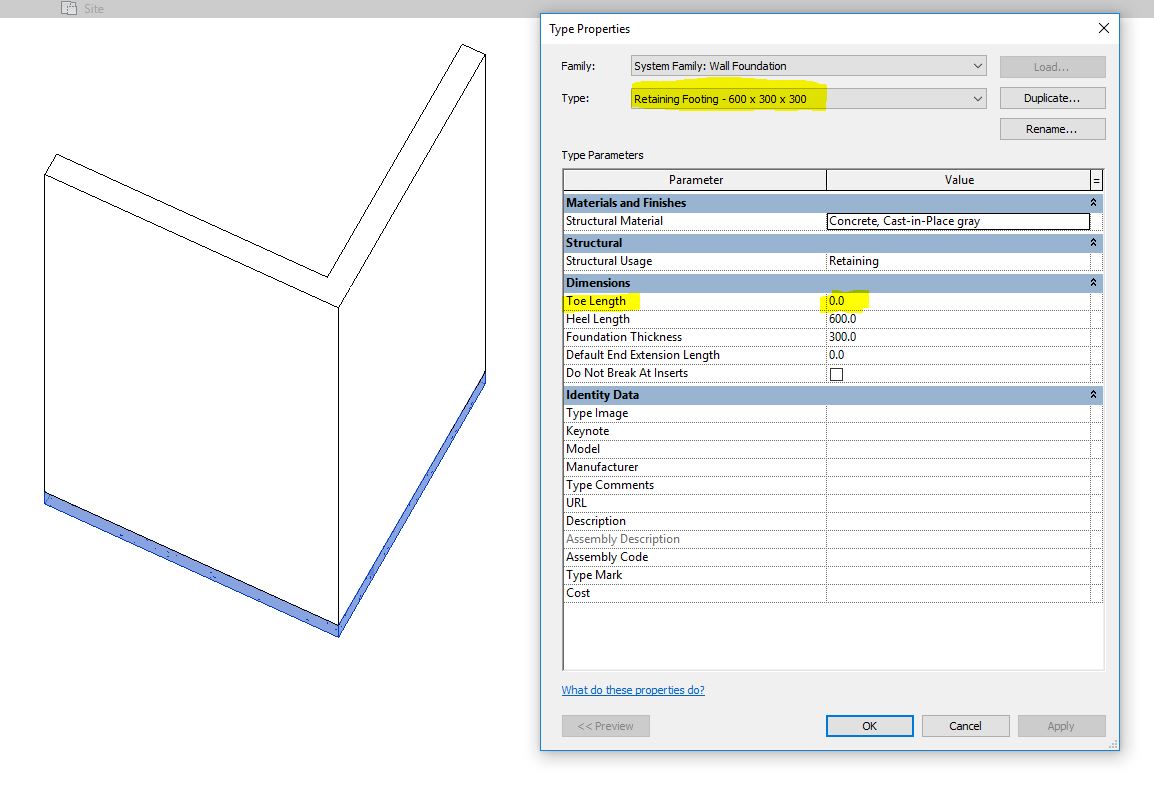The width and height of the screenshot is (1154, 800).
Task: Collapse the Dimensions parameter section
Action: click(1092, 283)
